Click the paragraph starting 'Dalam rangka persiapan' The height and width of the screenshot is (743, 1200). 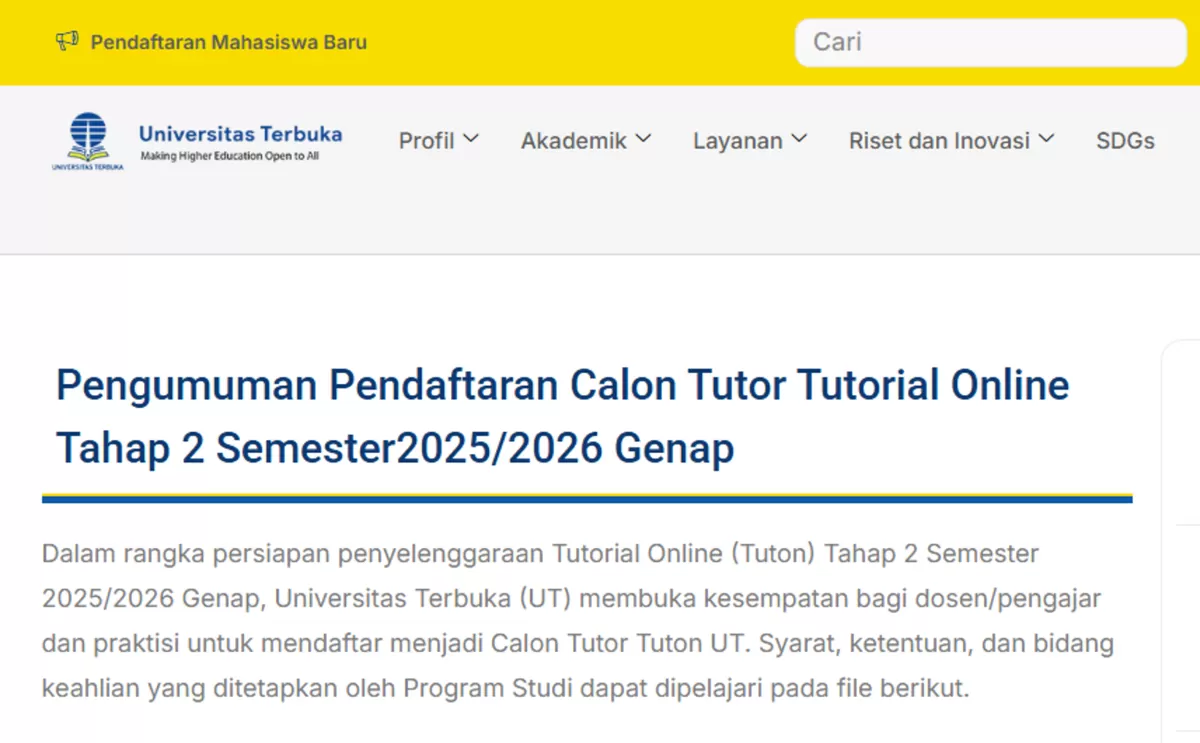578,621
